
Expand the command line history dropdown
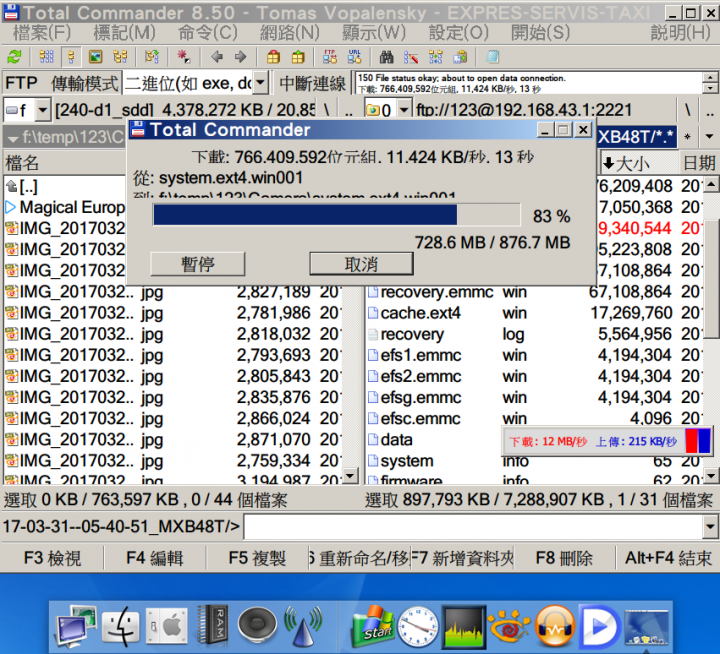point(710,527)
